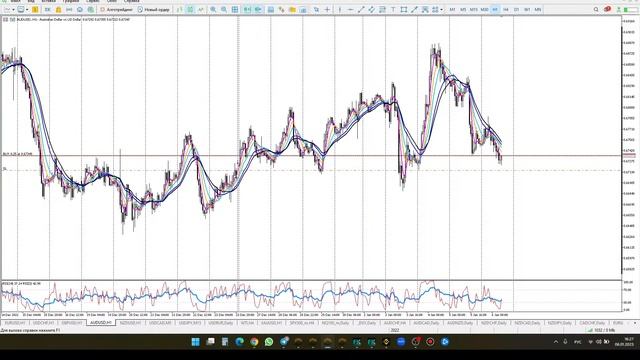Switch to NZDUSD,H1 chart tab

pos(130,323)
